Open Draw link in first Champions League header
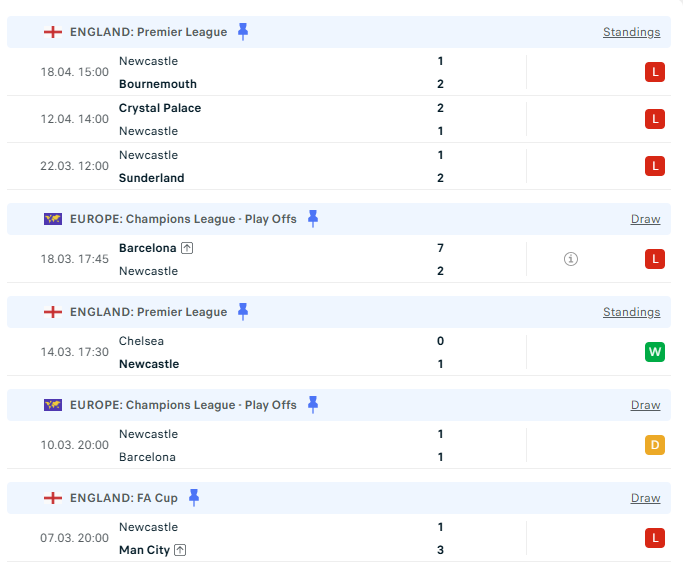The height and width of the screenshot is (563, 683). [645, 219]
